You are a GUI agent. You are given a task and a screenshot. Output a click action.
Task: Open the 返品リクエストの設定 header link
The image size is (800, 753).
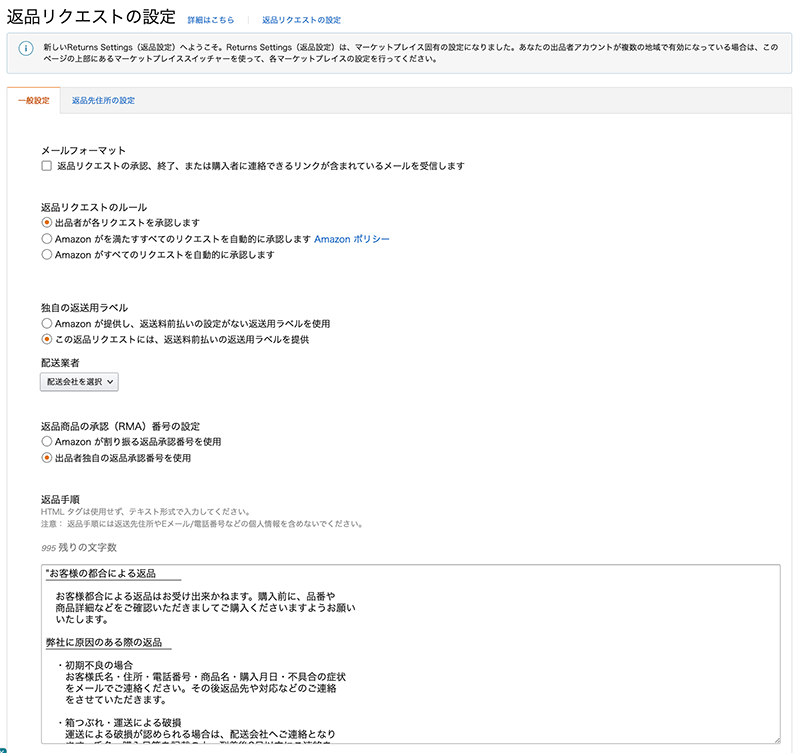302,20
